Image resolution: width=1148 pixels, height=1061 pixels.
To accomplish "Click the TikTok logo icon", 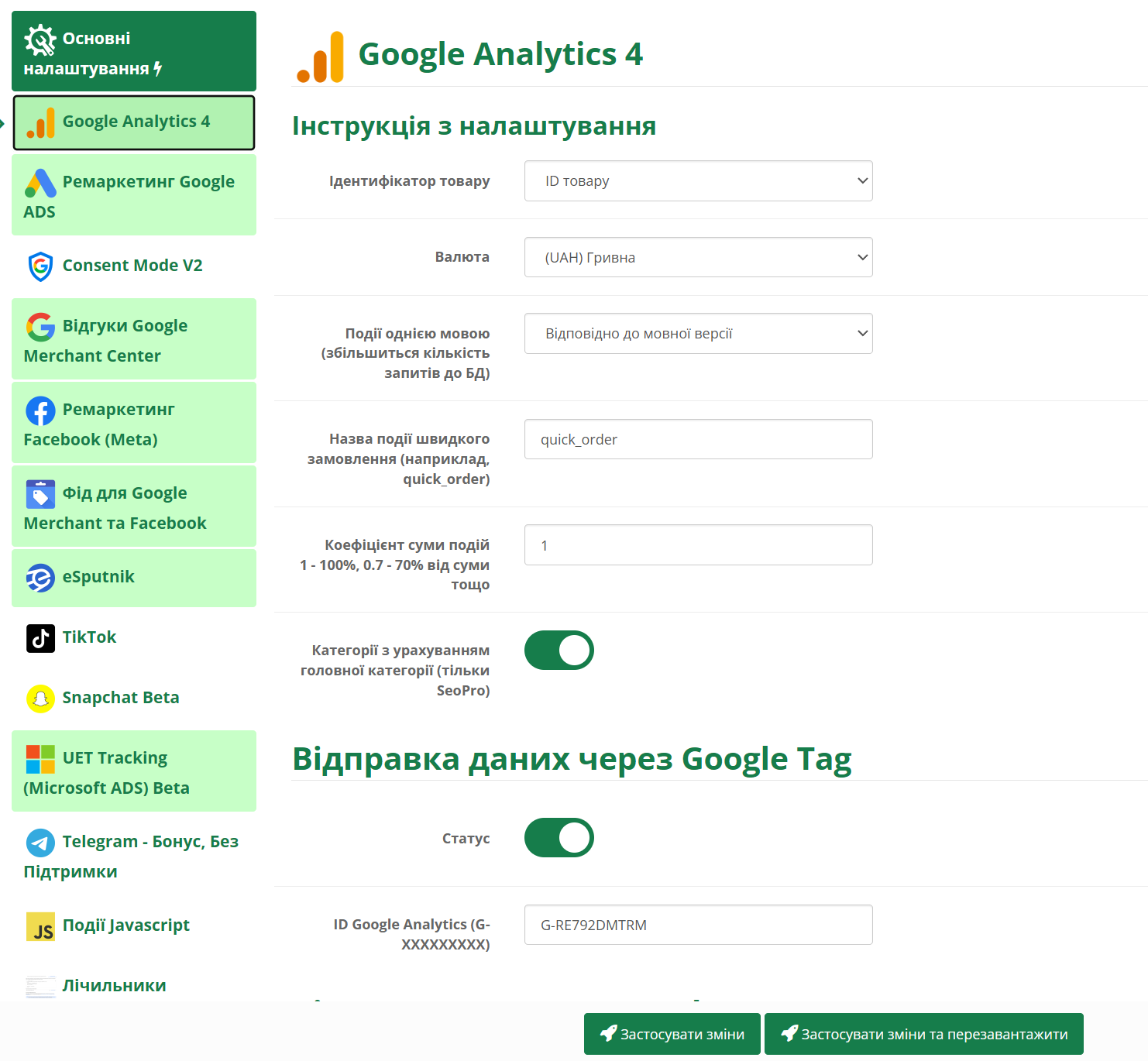I will tap(40, 638).
